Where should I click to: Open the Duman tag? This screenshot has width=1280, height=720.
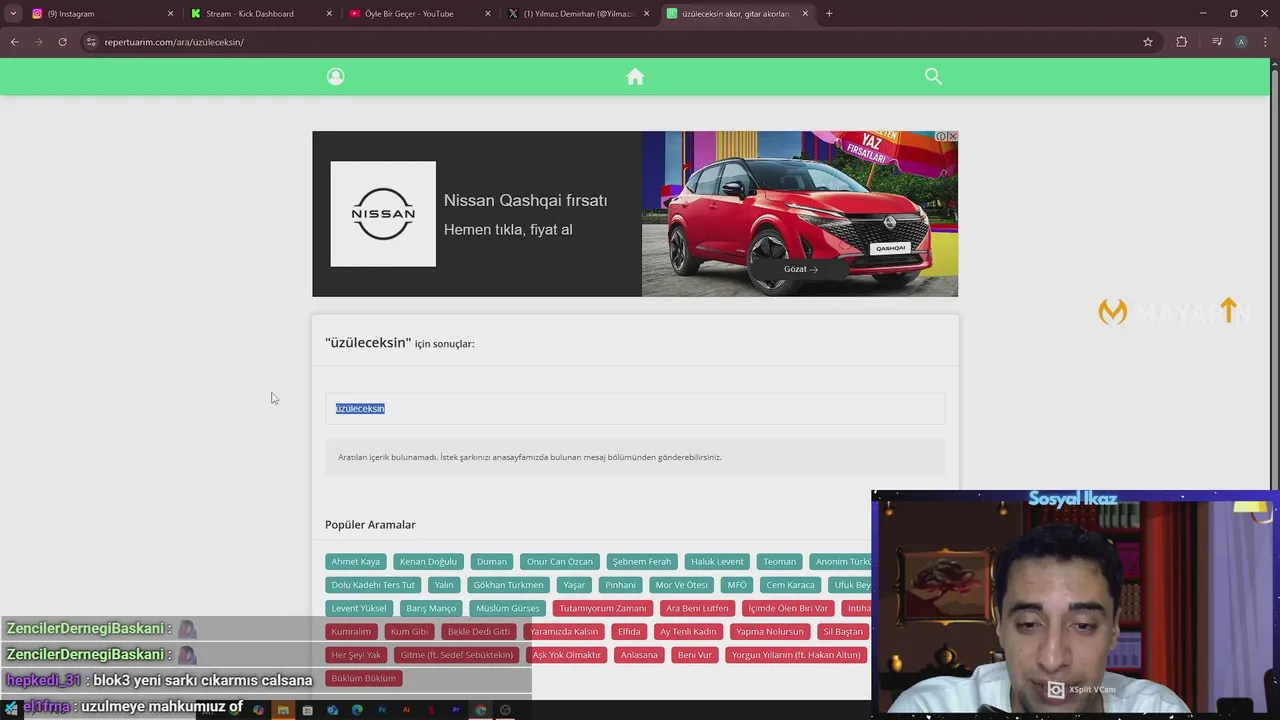tap(491, 562)
